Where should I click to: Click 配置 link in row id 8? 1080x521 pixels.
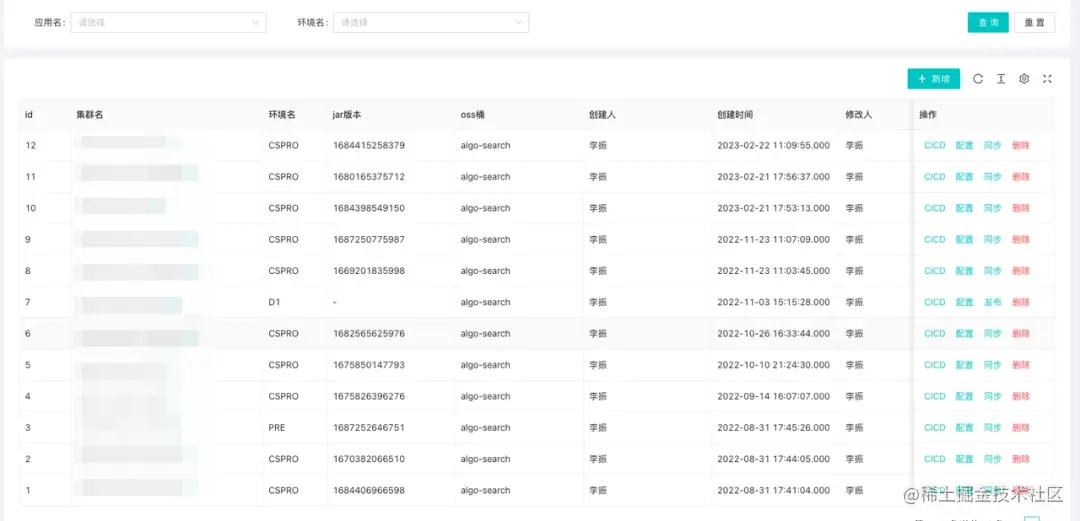pyautogui.click(x=964, y=271)
